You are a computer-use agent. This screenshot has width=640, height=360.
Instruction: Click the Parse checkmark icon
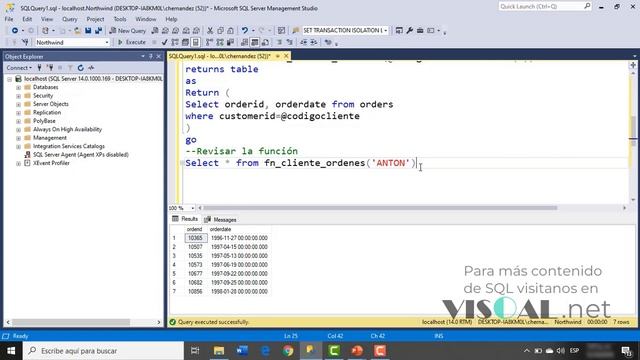point(164,42)
